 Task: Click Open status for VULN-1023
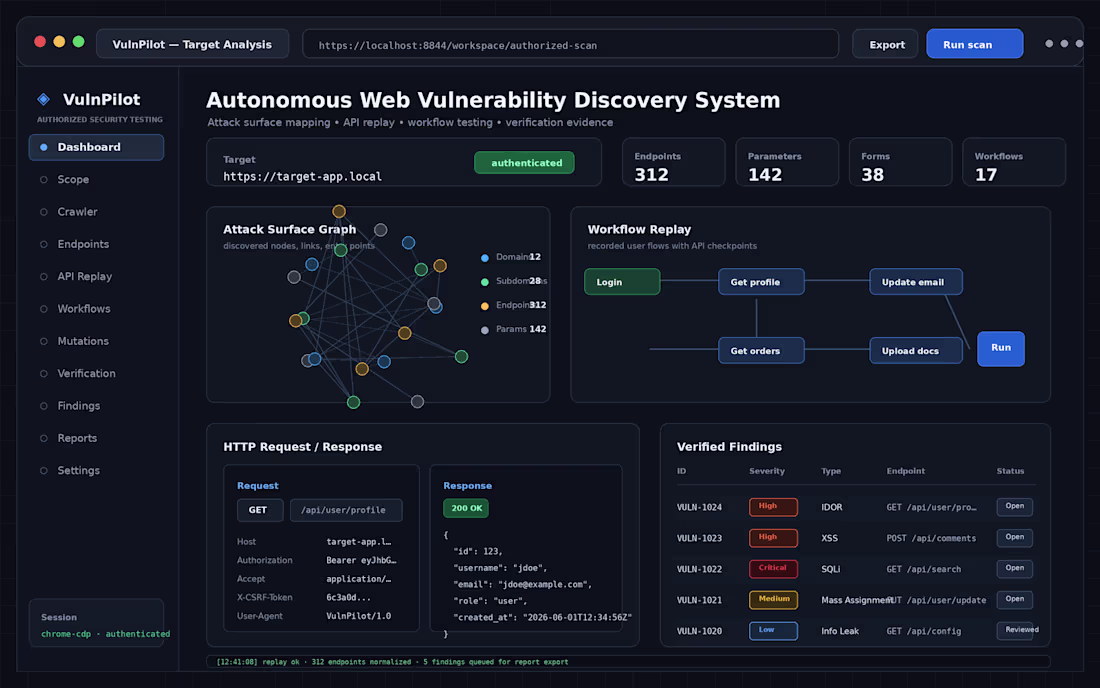1014,537
